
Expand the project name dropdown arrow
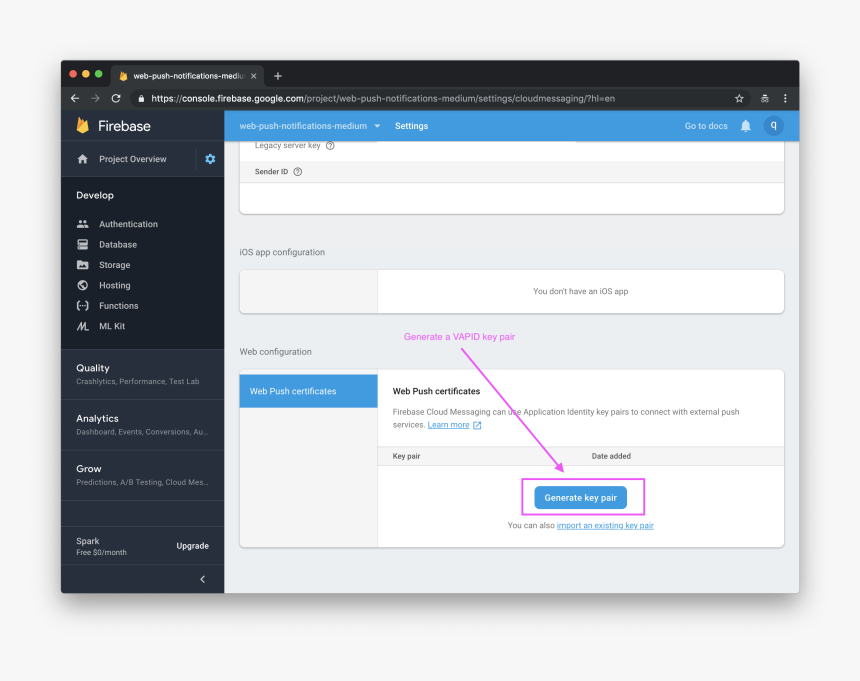[x=377, y=126]
